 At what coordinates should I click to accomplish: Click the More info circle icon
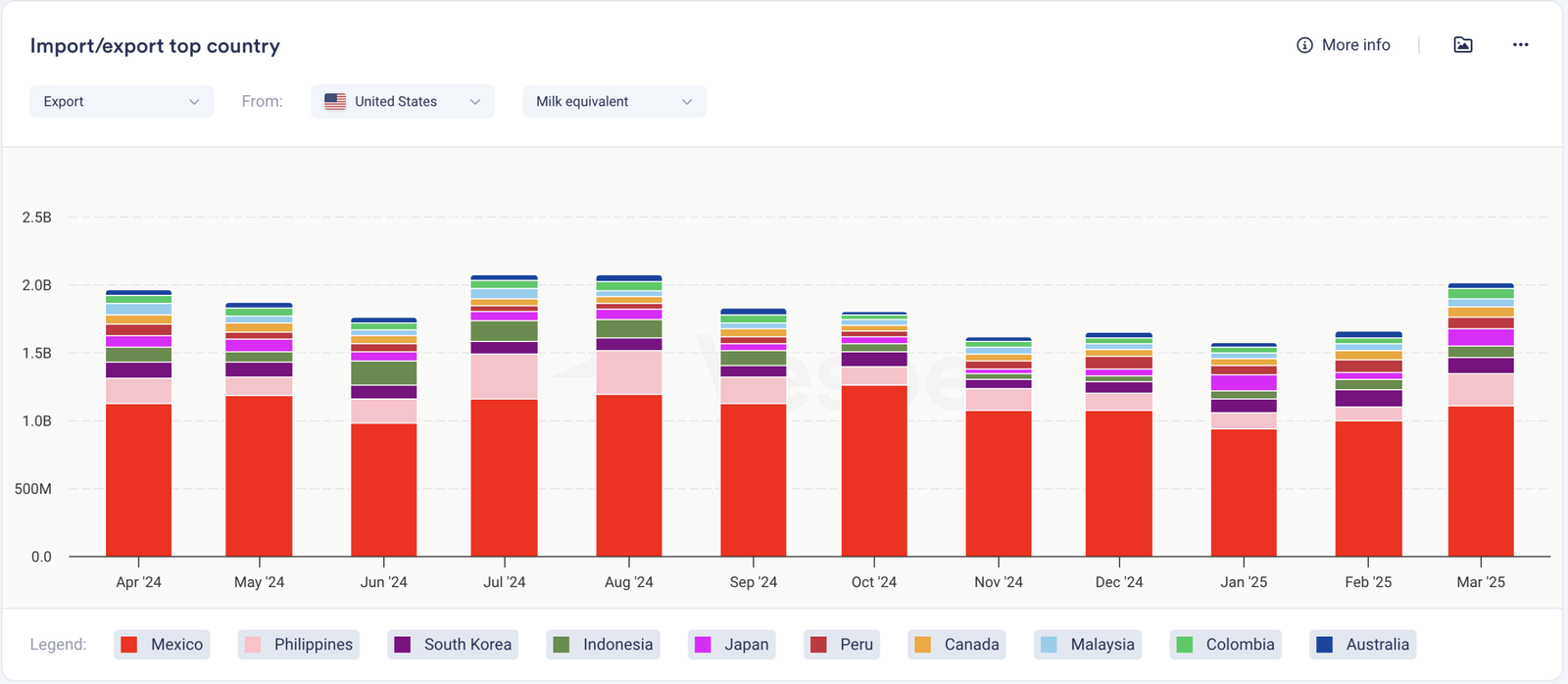(1304, 45)
